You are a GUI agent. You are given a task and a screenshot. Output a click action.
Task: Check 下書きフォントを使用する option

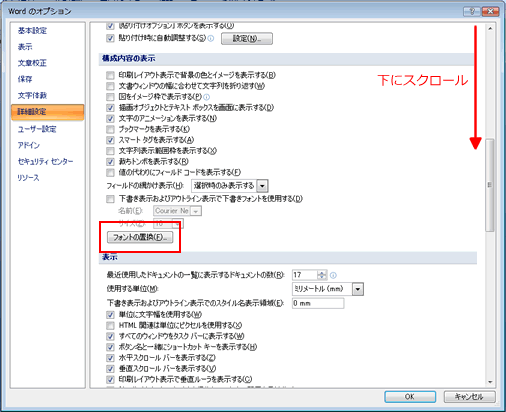110,199
